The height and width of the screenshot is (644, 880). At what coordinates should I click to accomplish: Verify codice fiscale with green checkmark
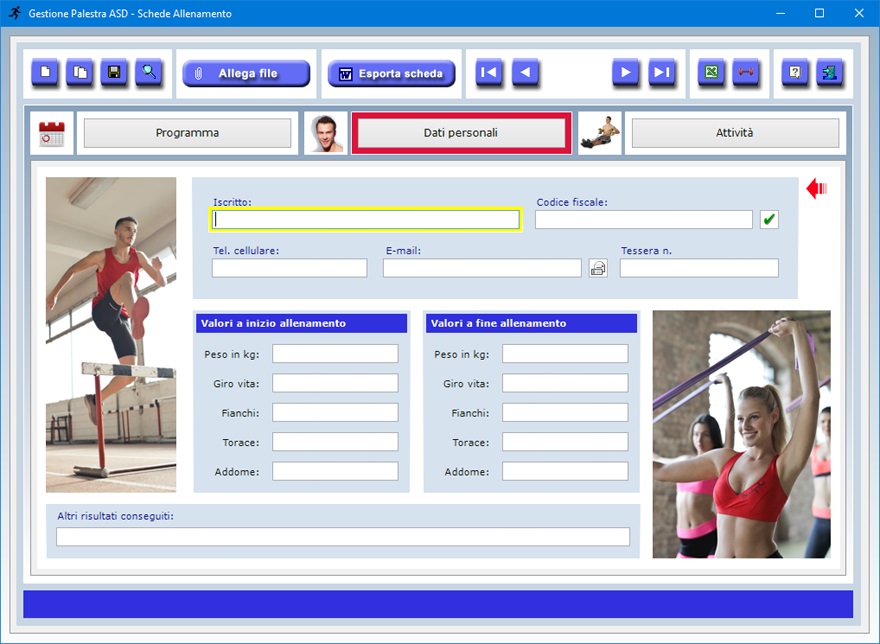(769, 220)
